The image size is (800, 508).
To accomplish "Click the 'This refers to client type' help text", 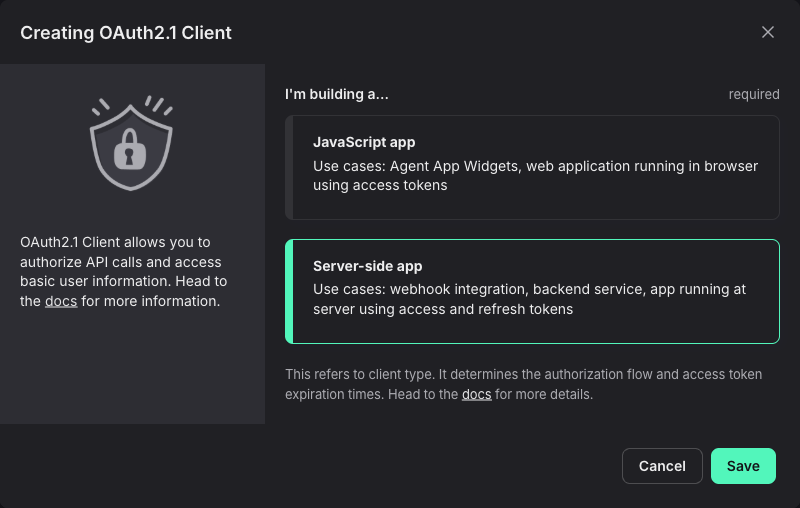I will tap(523, 385).
